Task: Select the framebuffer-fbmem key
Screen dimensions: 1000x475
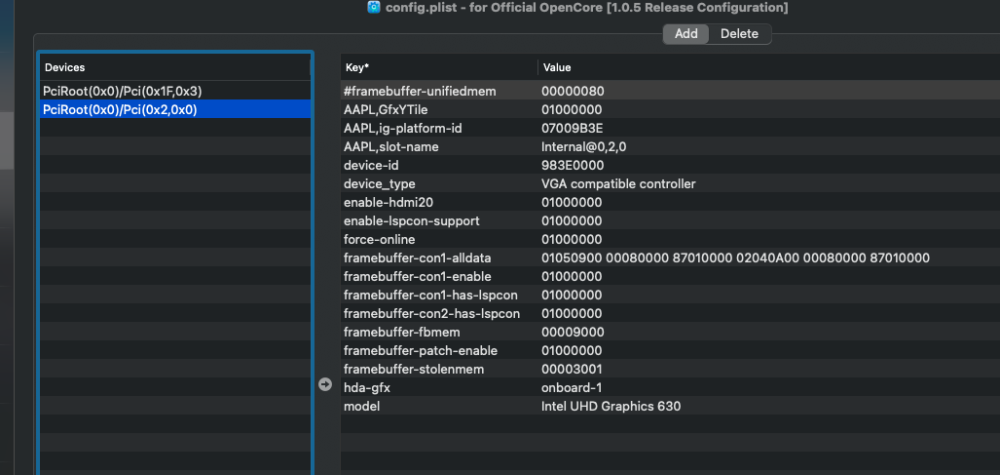Action: [402, 332]
